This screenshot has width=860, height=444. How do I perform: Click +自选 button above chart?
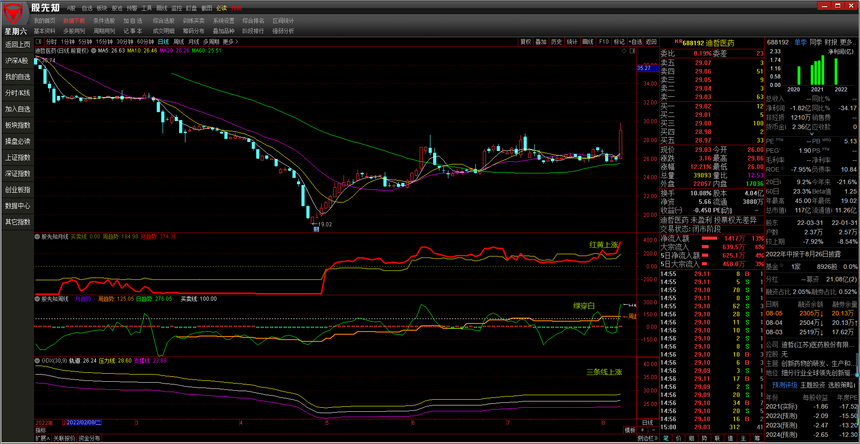(635, 42)
